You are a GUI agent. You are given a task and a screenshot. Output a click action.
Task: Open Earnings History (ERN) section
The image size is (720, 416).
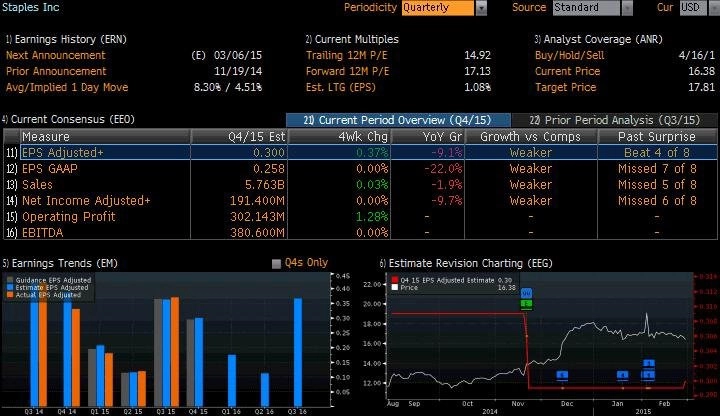[66, 39]
